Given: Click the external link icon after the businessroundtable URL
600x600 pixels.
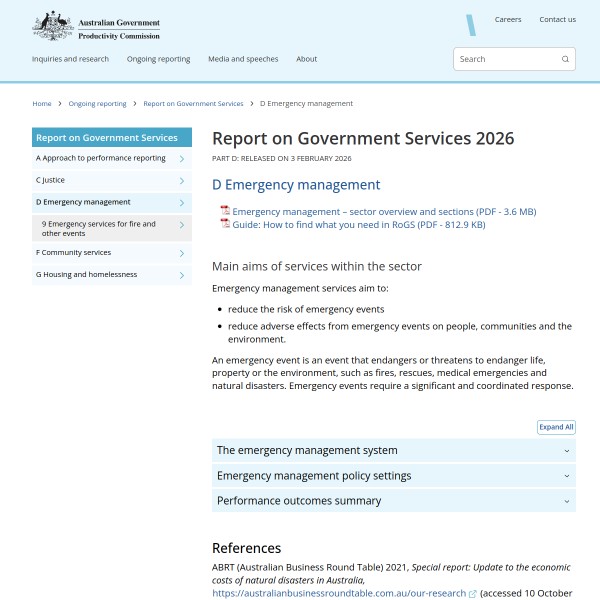Looking at the screenshot, I should click(x=472, y=593).
